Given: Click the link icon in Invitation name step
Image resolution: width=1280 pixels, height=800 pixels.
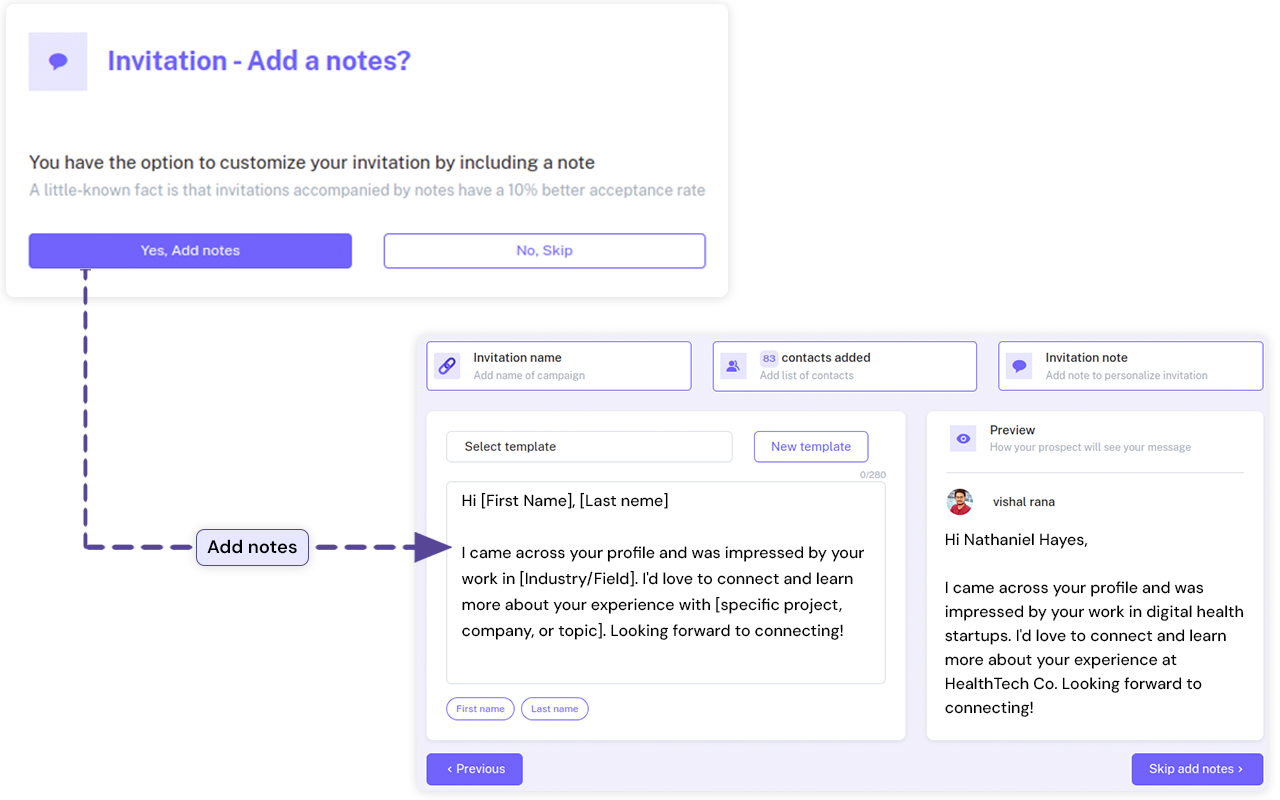Looking at the screenshot, I should (x=447, y=366).
